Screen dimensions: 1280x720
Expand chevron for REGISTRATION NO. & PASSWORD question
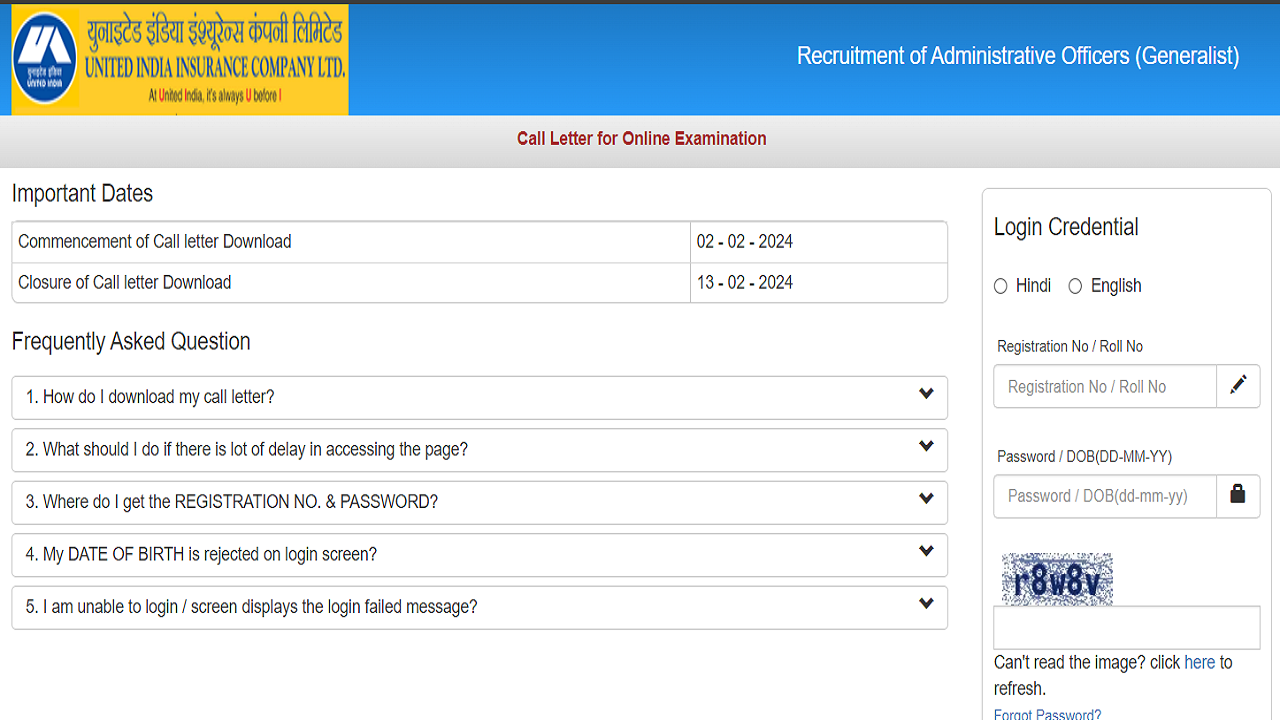[x=926, y=499]
